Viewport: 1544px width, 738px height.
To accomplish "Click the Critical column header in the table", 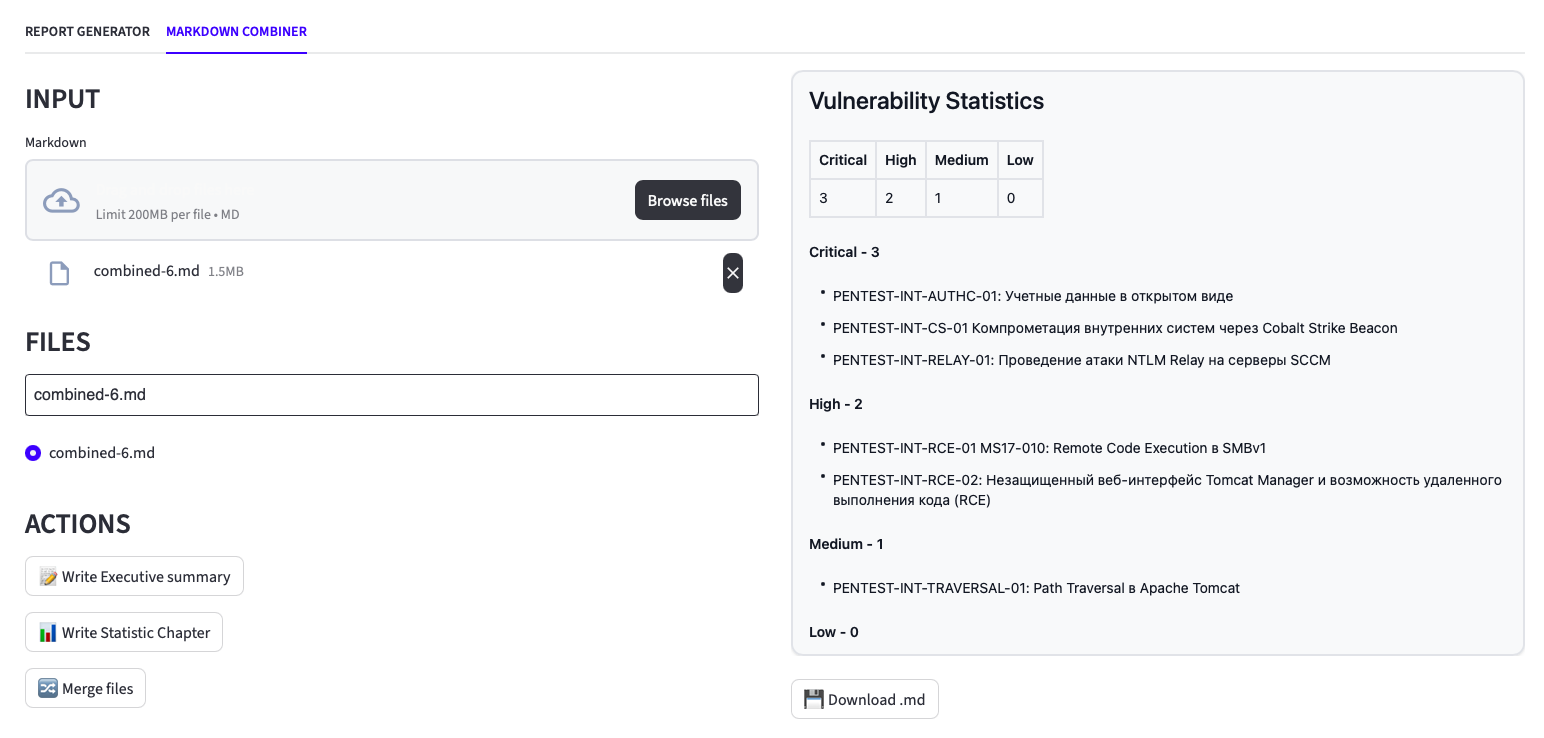I will 843,160.
